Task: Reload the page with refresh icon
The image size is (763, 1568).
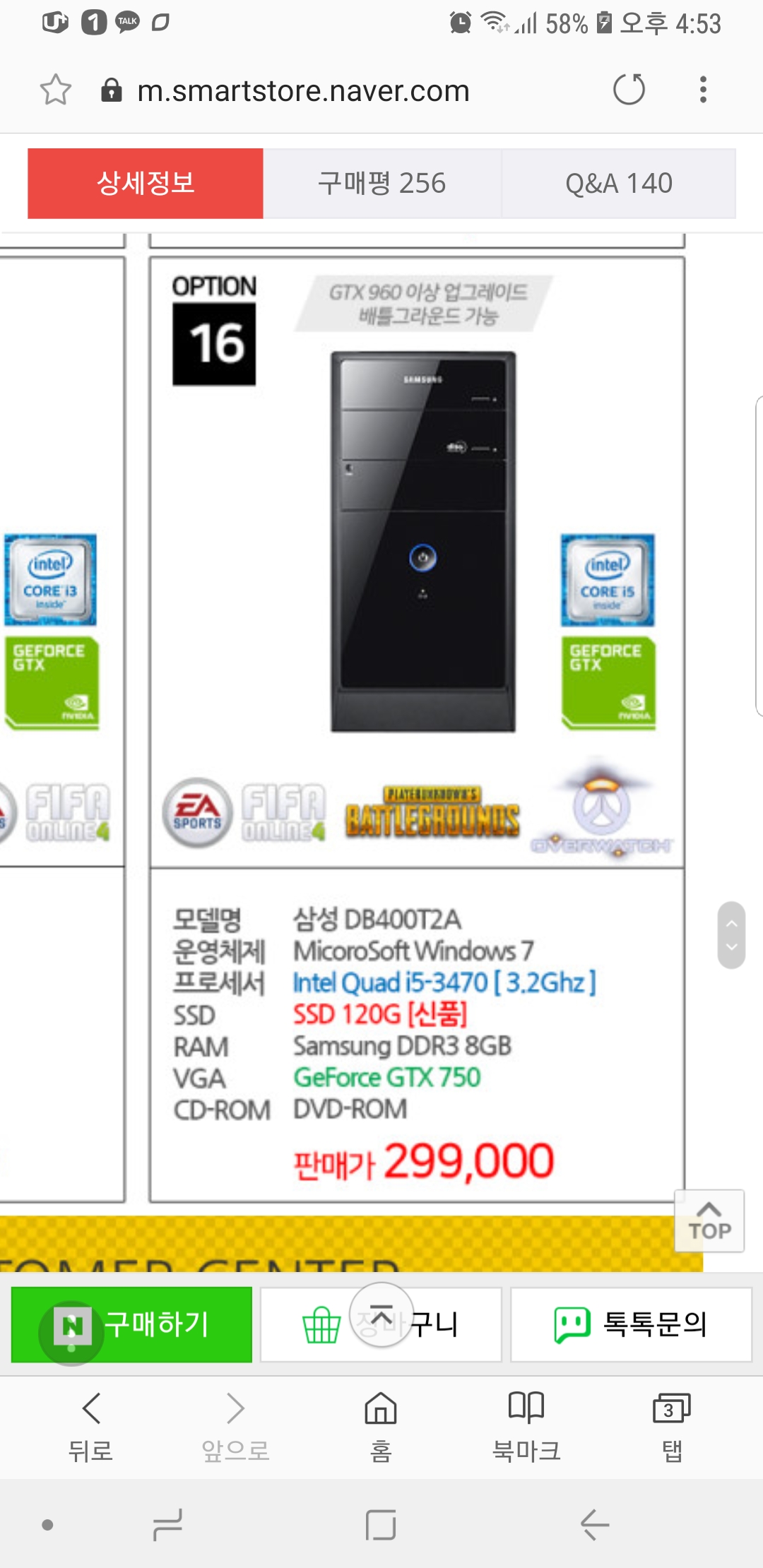Action: [629, 90]
